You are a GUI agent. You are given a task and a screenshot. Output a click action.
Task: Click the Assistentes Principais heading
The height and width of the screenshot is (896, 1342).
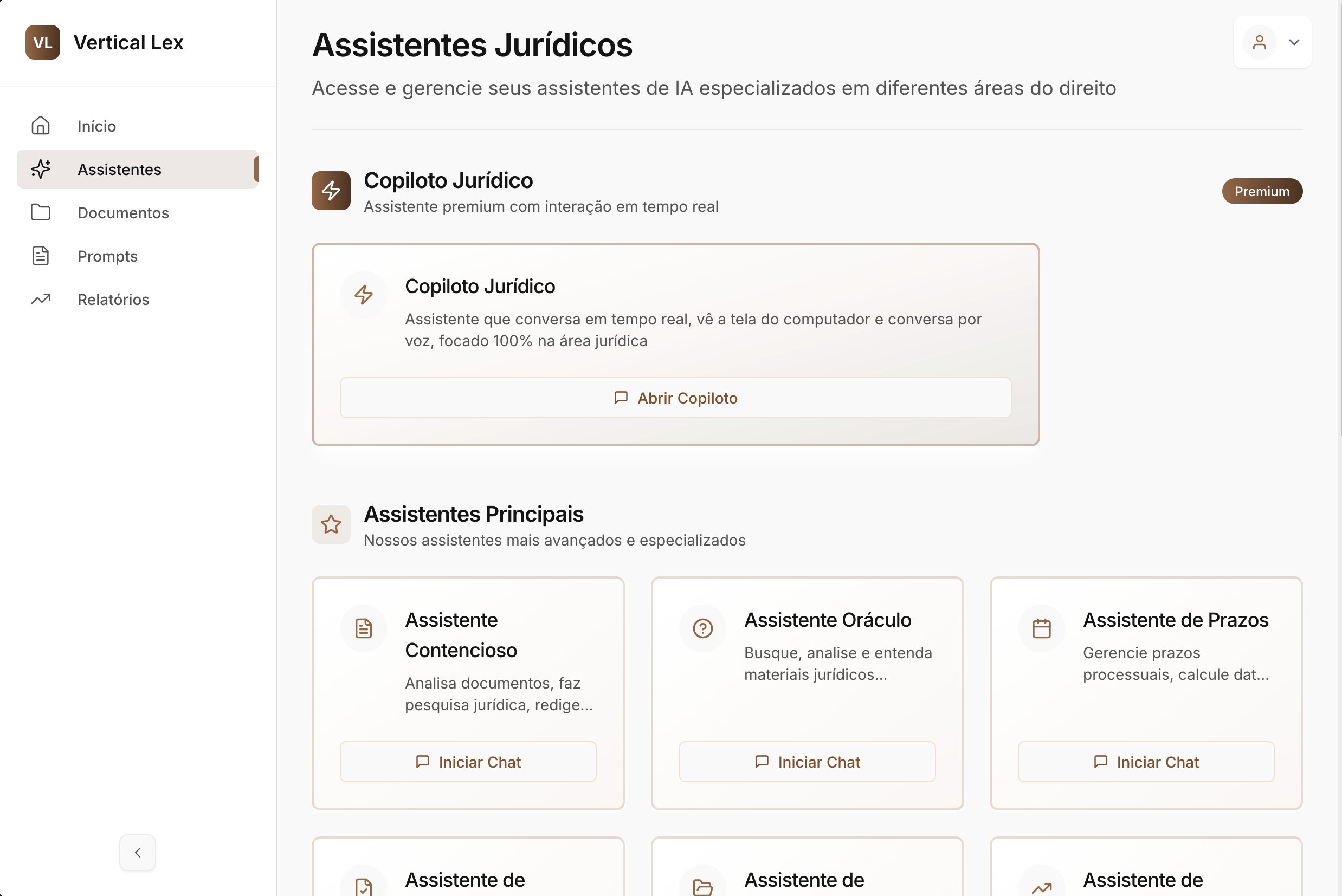[x=474, y=514]
